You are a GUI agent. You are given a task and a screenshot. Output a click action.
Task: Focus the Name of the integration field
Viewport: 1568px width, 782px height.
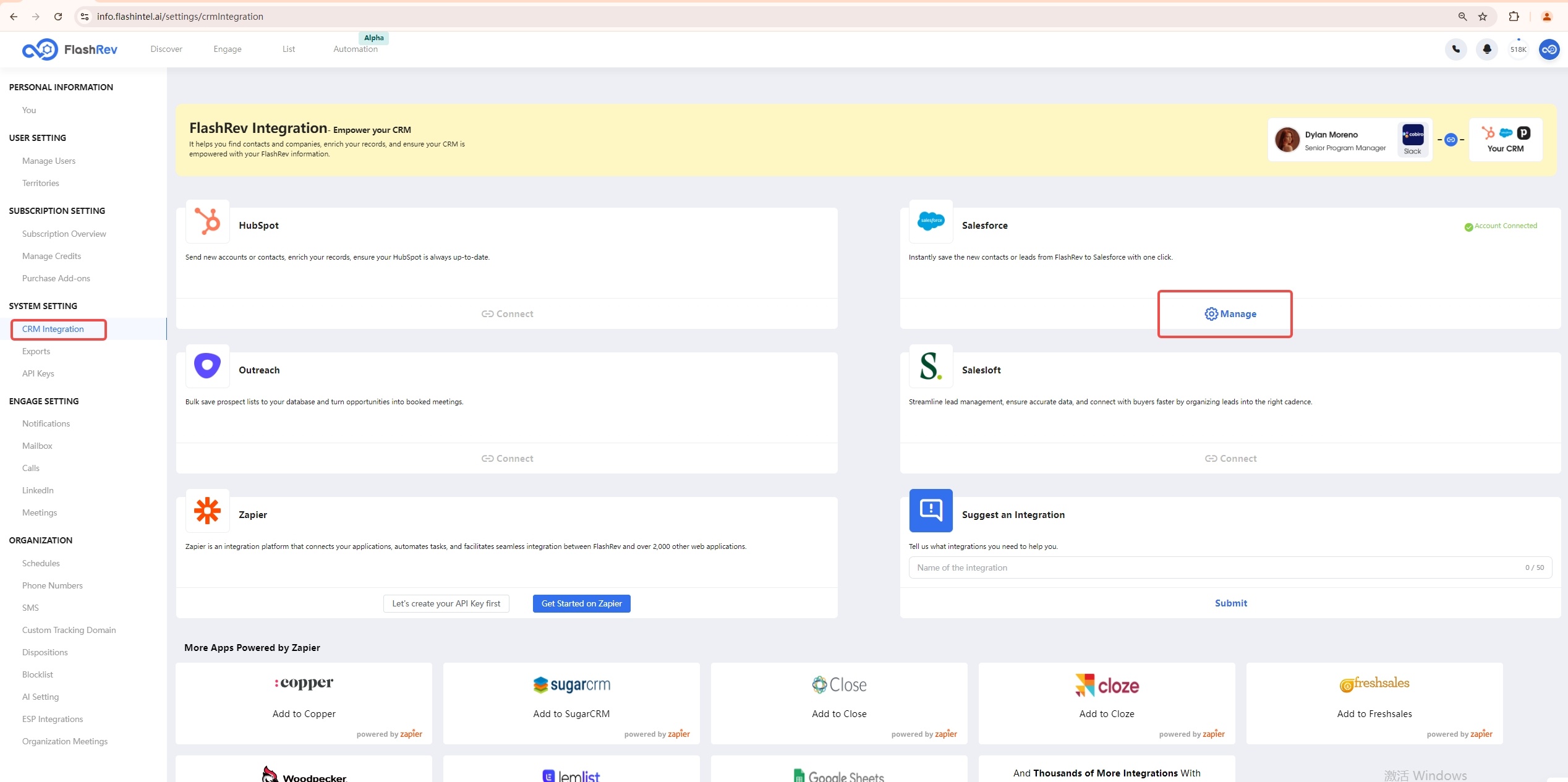(1230, 567)
